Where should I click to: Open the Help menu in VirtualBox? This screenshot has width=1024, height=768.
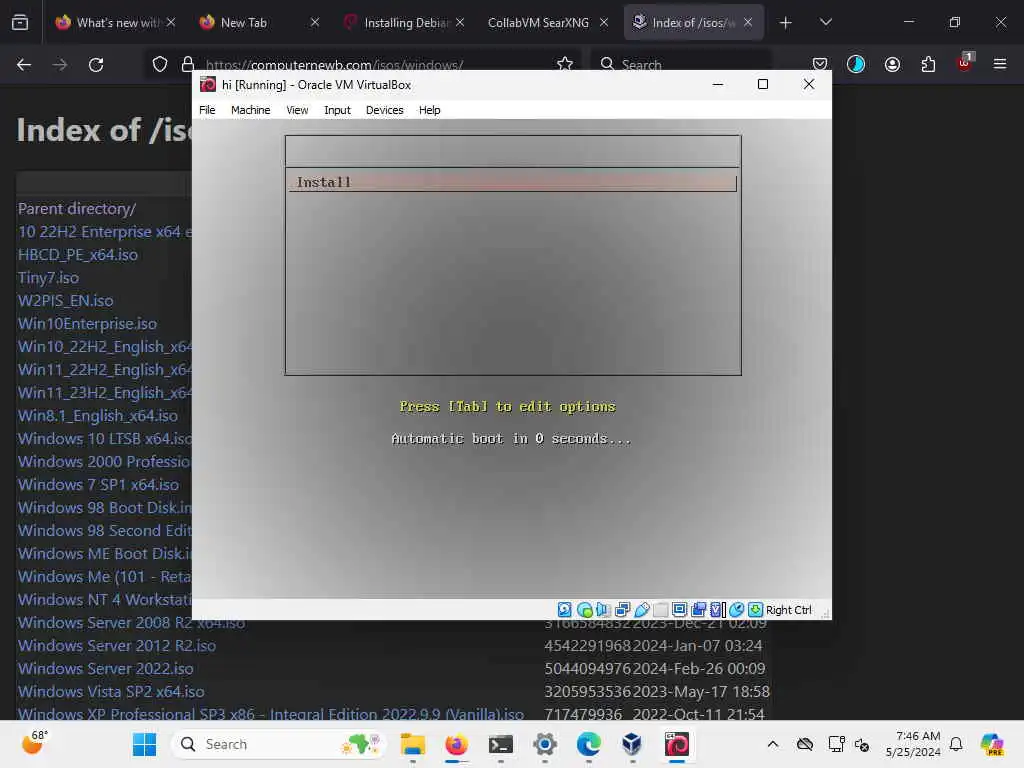429,110
